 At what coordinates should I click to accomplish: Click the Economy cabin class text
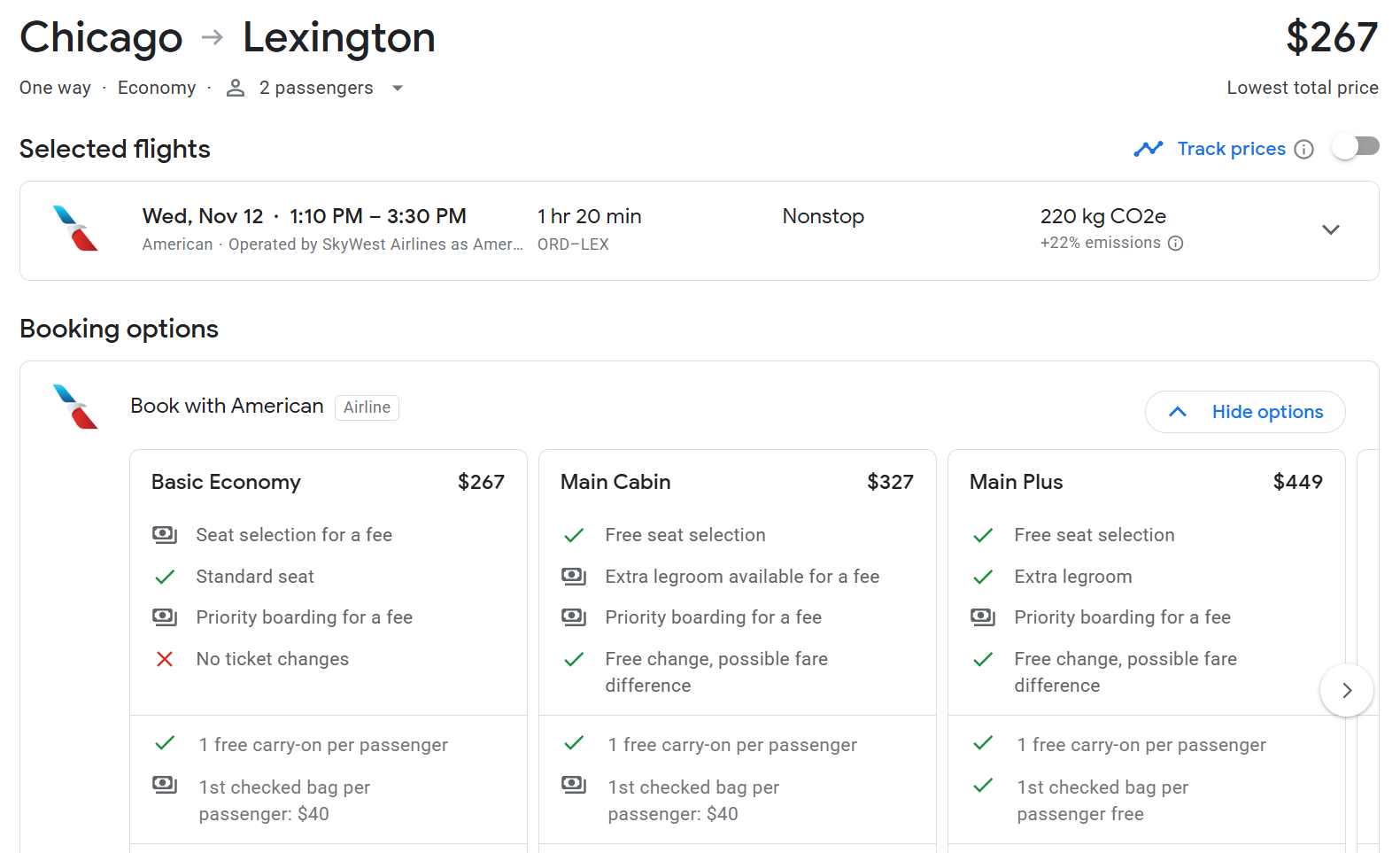coord(157,88)
